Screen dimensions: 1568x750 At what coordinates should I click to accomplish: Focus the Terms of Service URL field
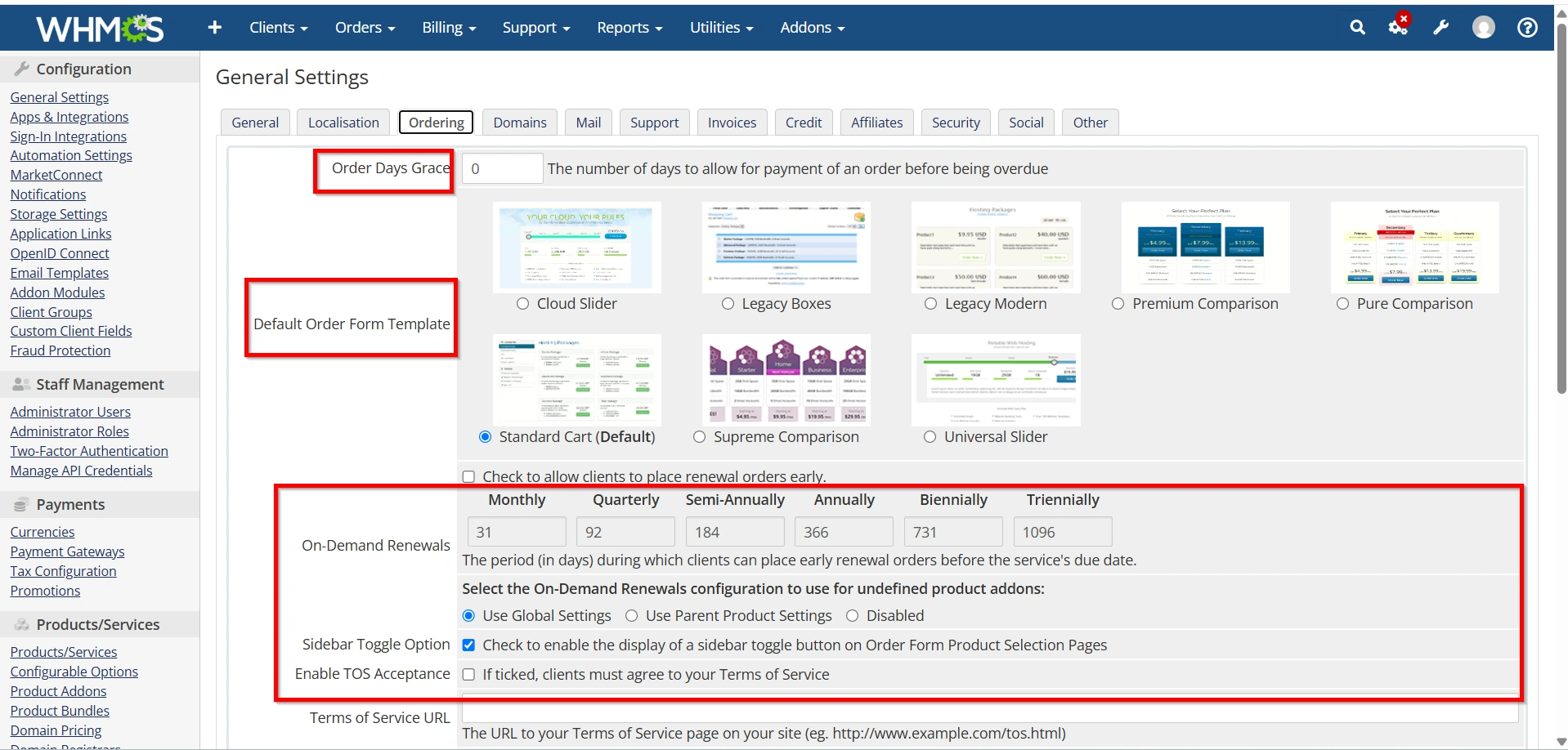(990, 710)
